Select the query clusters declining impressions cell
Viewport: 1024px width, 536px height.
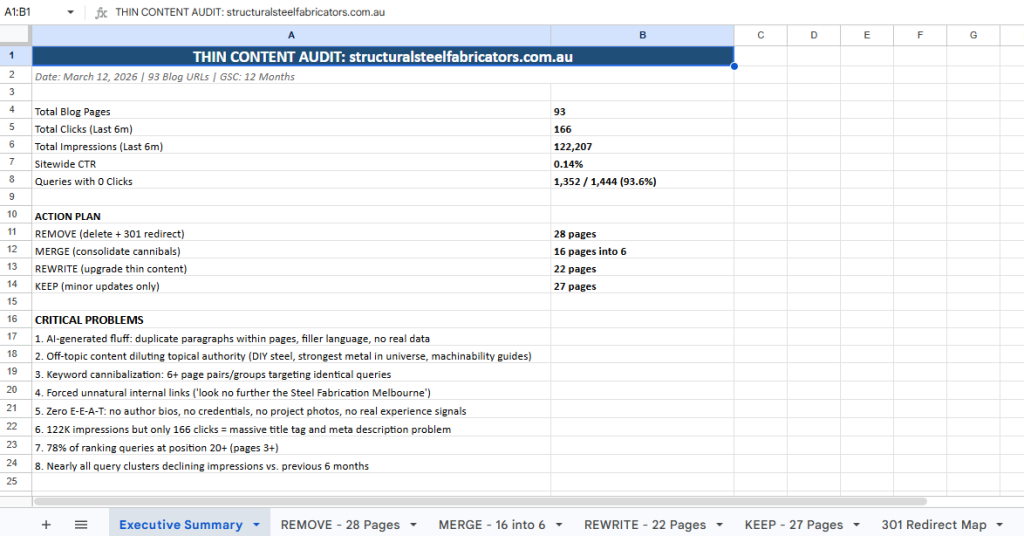[291, 465]
